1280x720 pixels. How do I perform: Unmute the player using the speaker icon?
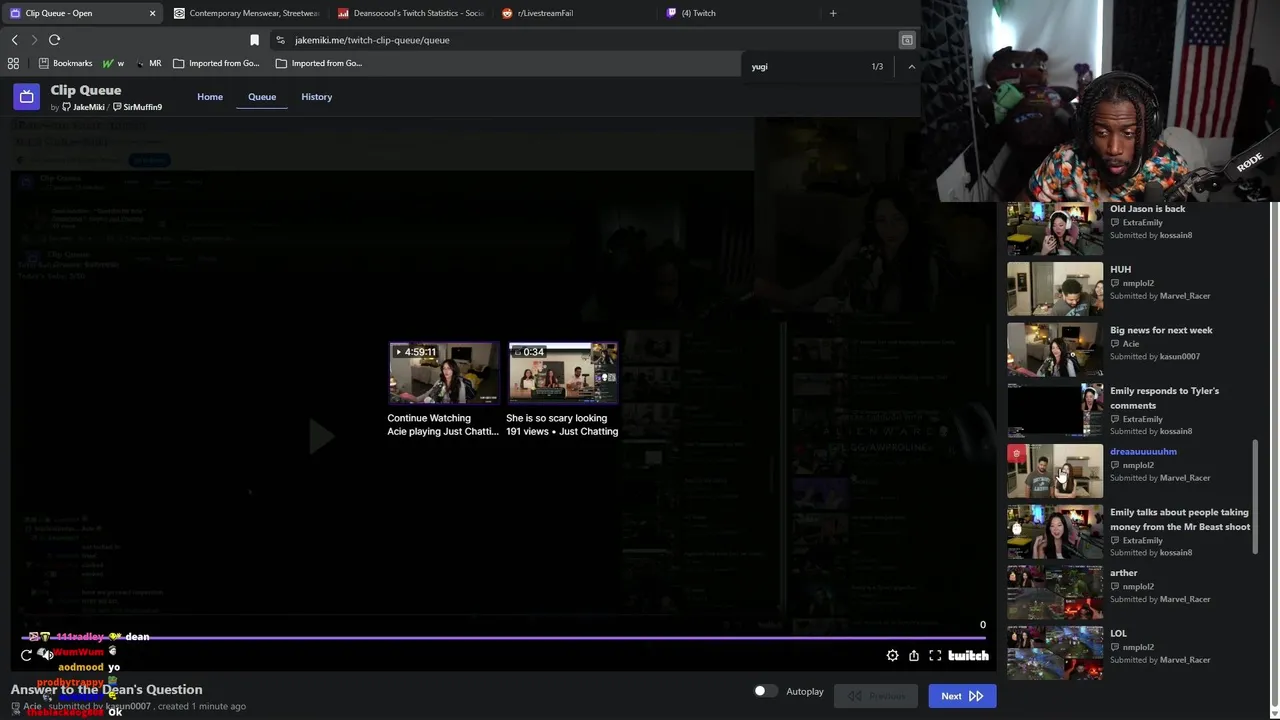click(x=46, y=654)
